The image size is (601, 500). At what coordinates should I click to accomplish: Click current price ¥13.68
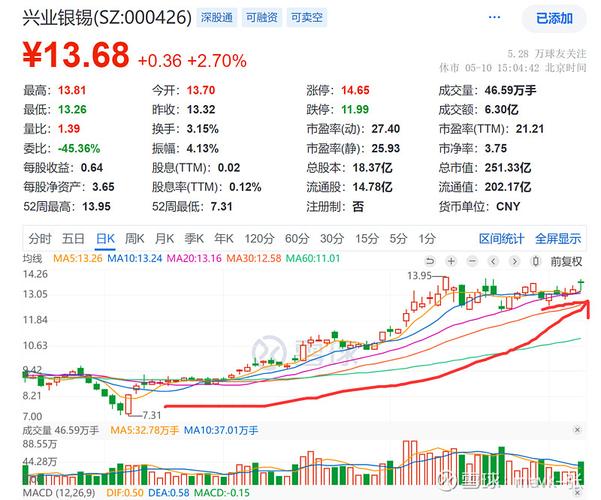[76, 55]
